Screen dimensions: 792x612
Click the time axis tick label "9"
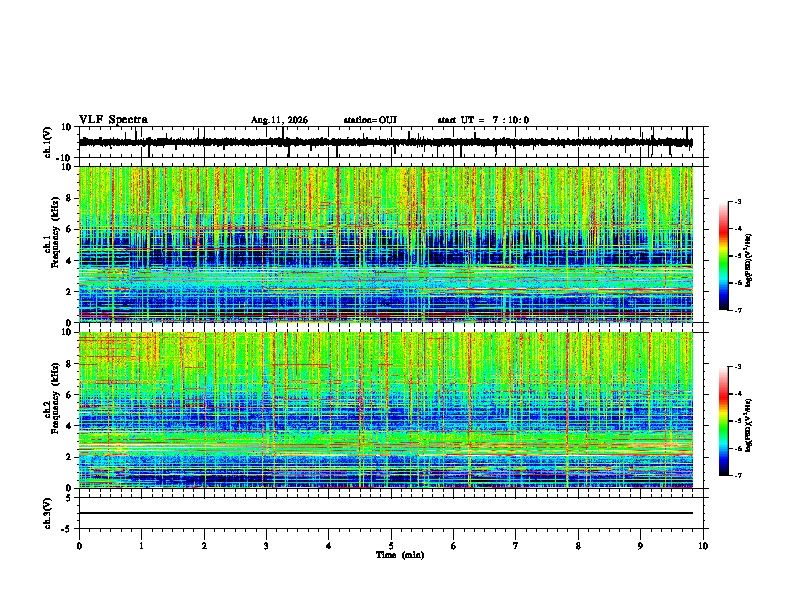click(640, 546)
